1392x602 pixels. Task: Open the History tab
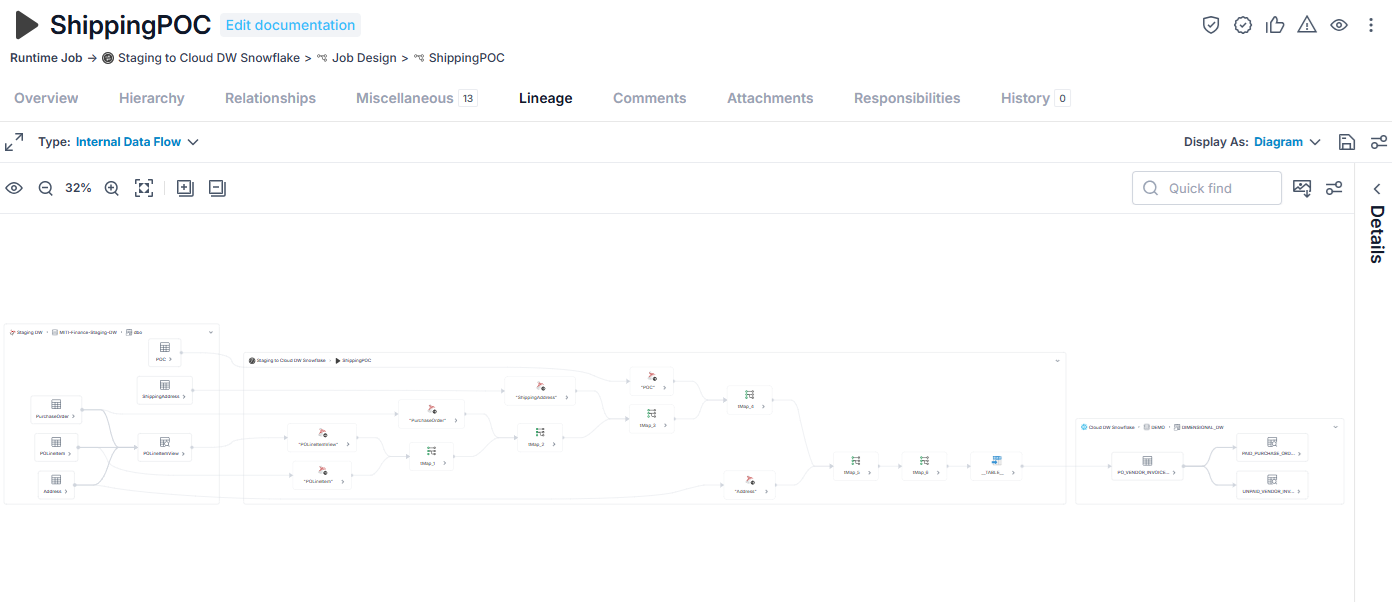tap(1035, 98)
